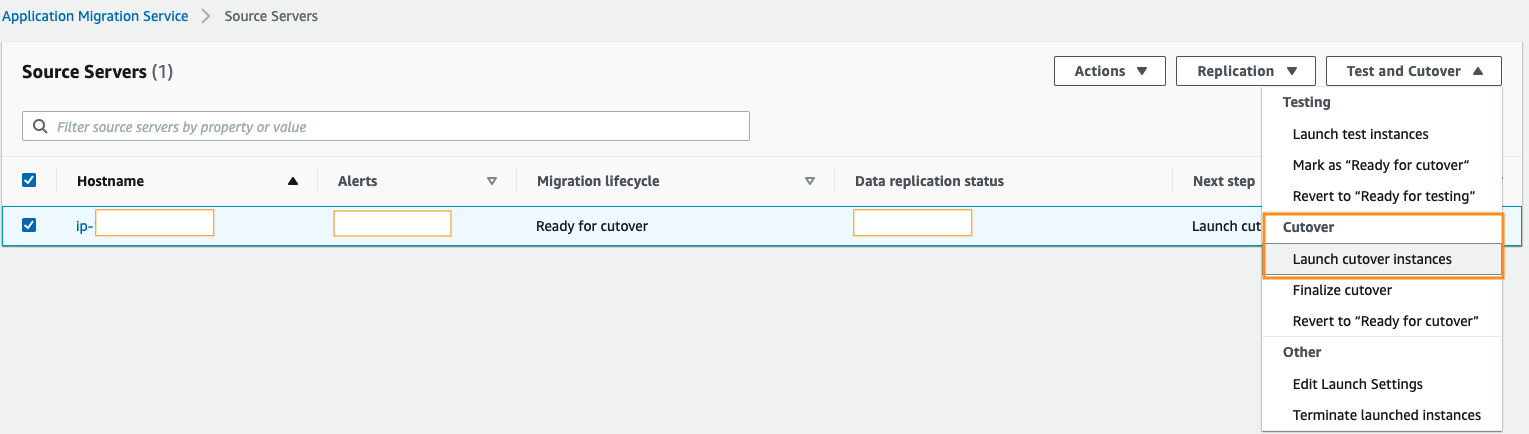Viewport: 1529px width, 434px height.
Task: Select Revert to "Ready for testing"
Action: (x=1383, y=196)
